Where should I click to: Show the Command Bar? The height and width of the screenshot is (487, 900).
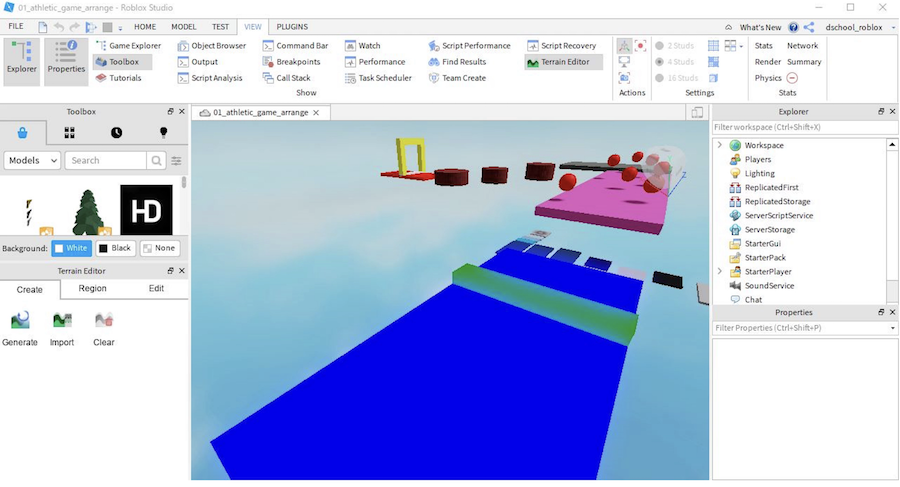click(x=296, y=45)
